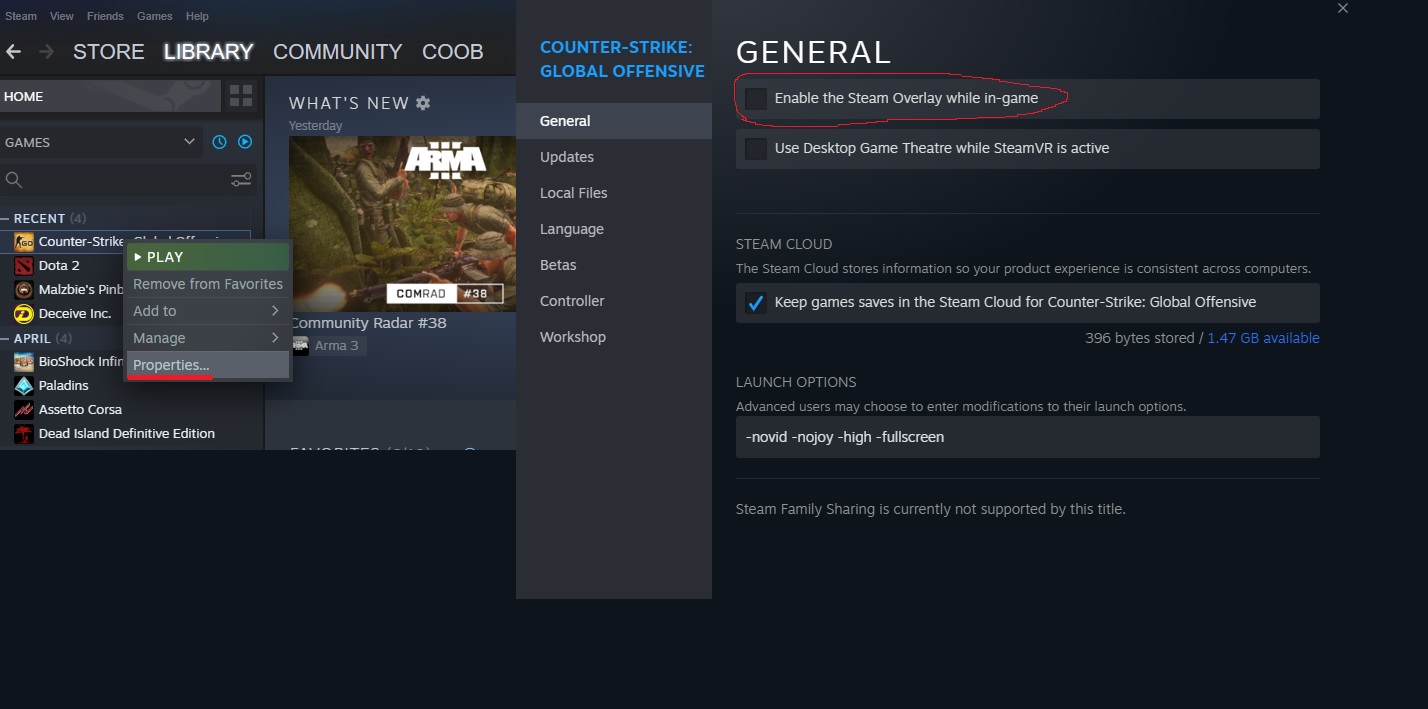
Task: Toggle Desktop Game Theatre for SteamVR
Action: click(x=756, y=149)
